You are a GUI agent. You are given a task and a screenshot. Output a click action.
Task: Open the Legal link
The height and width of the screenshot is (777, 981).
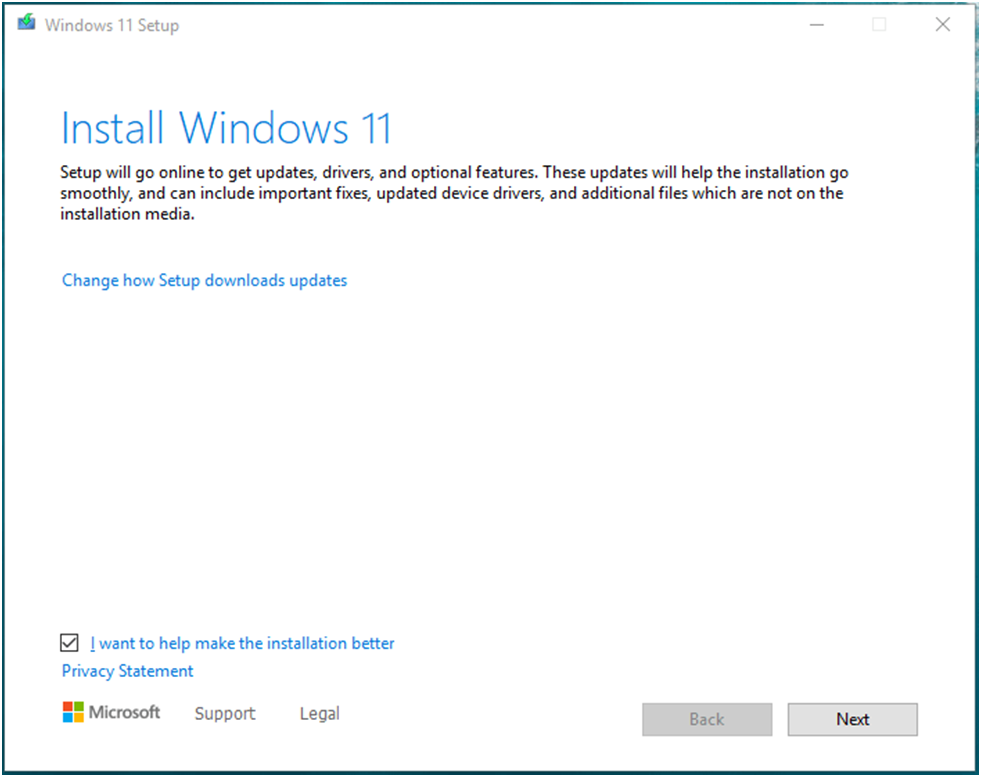coord(320,713)
